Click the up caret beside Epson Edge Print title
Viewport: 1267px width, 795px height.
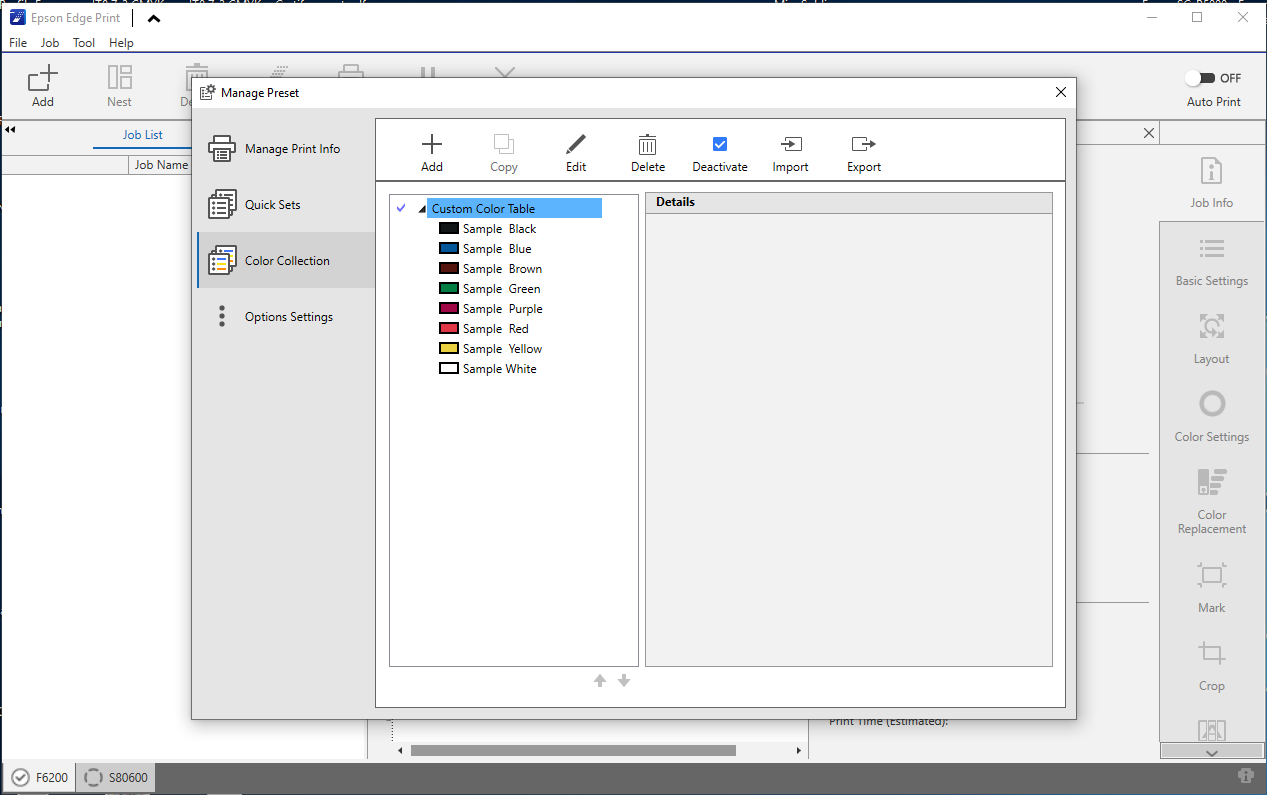point(152,18)
